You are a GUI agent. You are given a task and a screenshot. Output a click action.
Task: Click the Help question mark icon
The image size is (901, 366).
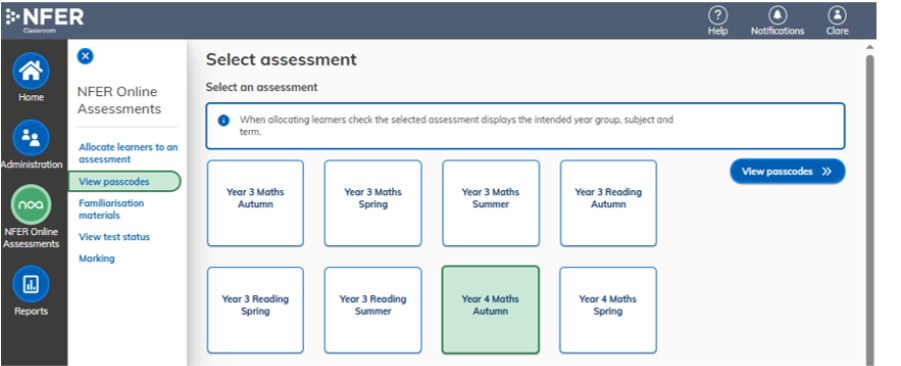[x=717, y=15]
